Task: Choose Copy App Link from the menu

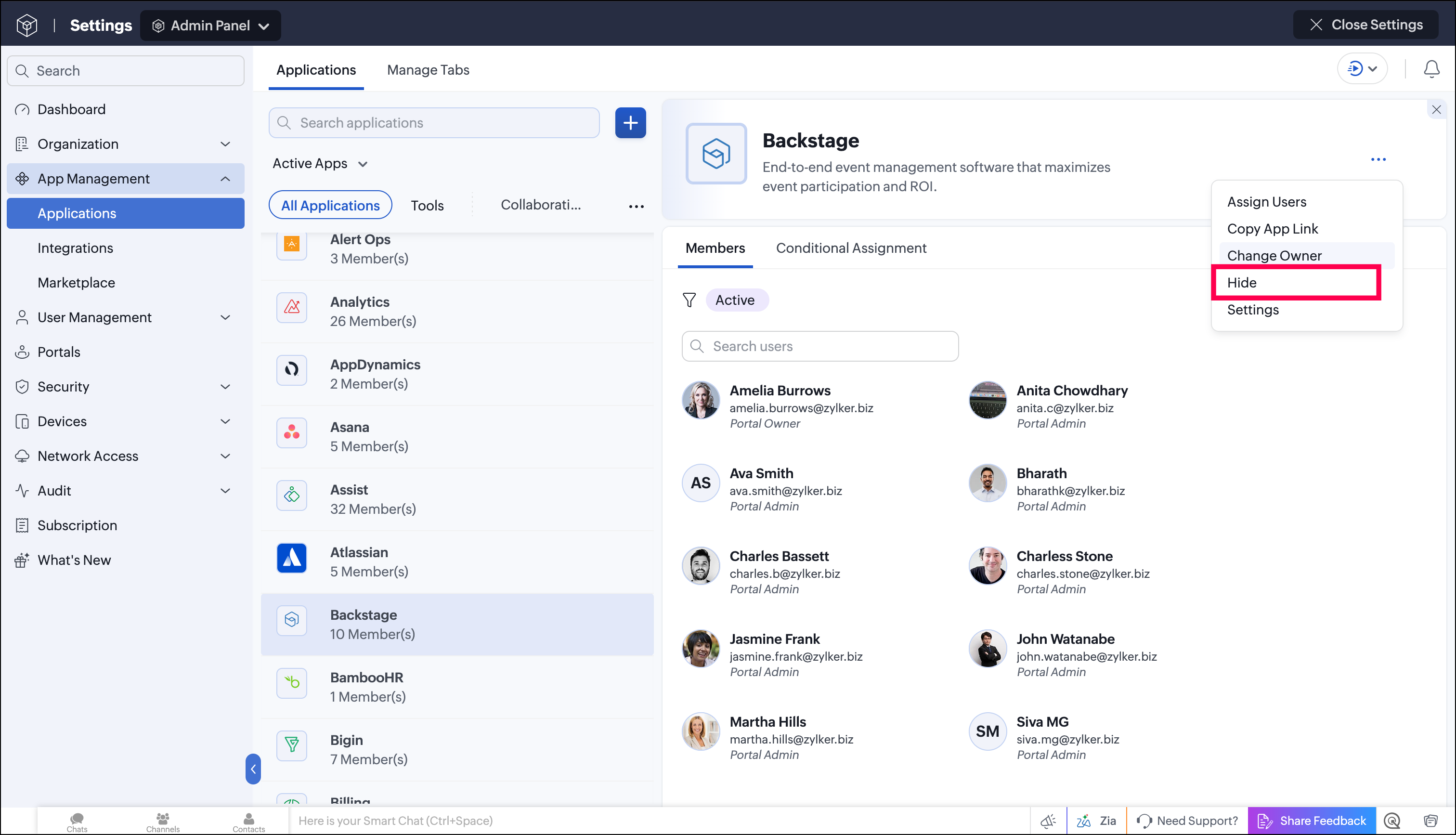Action: pyautogui.click(x=1272, y=229)
